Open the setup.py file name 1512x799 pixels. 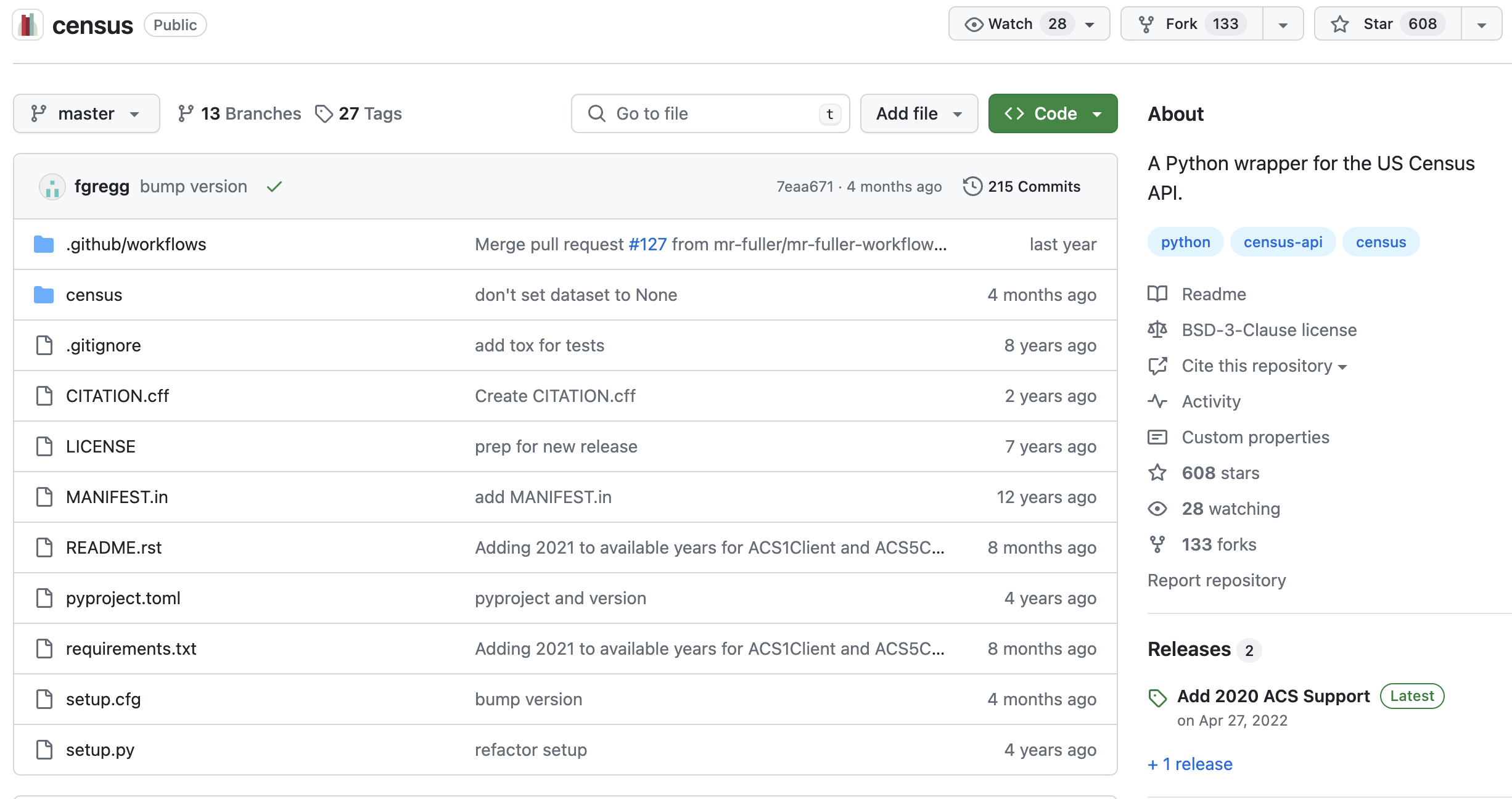[x=100, y=750]
